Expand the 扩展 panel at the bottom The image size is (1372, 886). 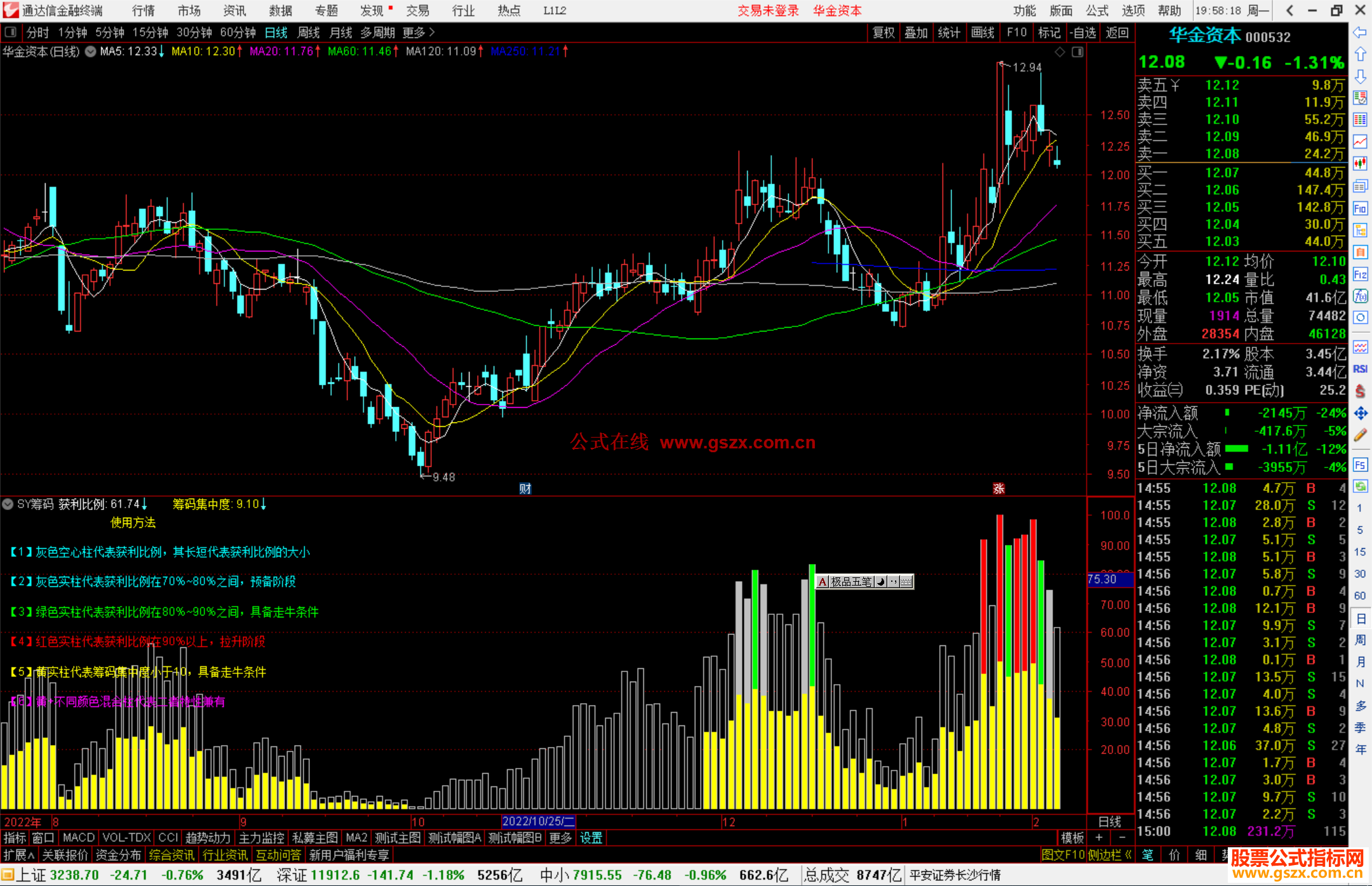[x=19, y=855]
